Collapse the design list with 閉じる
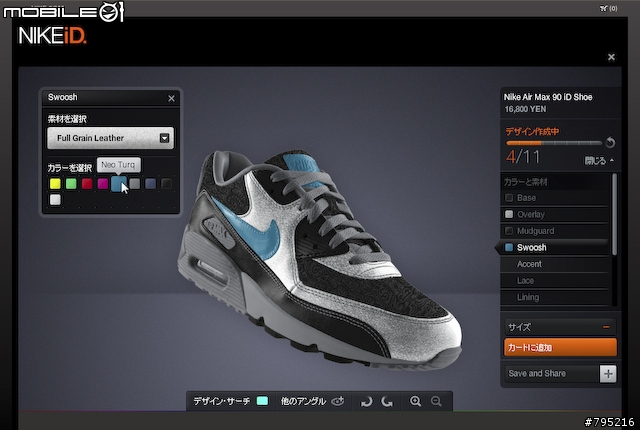Viewport: 640px width, 430px height. pyautogui.click(x=598, y=161)
